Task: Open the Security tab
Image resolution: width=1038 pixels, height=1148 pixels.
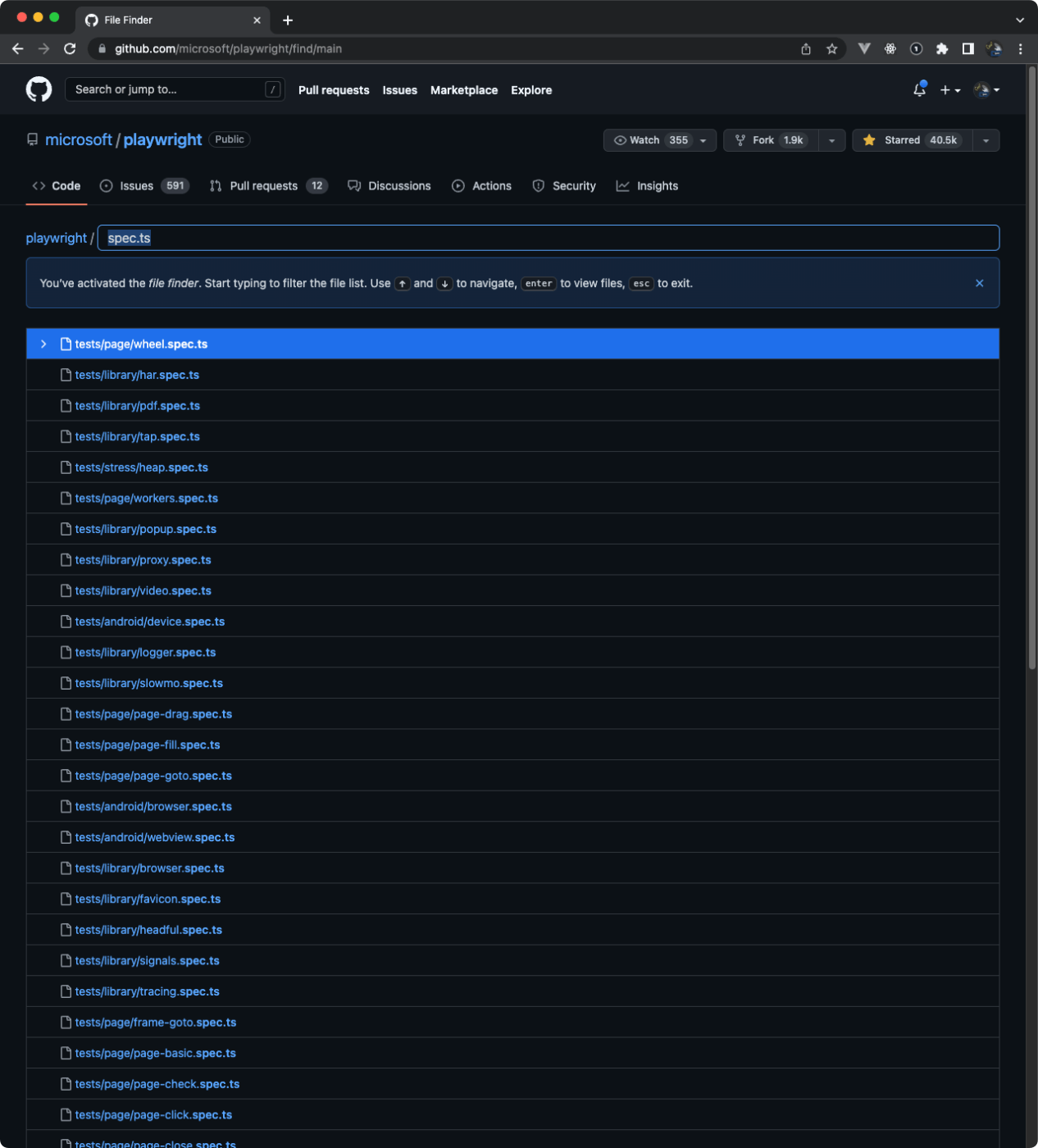Action: pos(564,186)
